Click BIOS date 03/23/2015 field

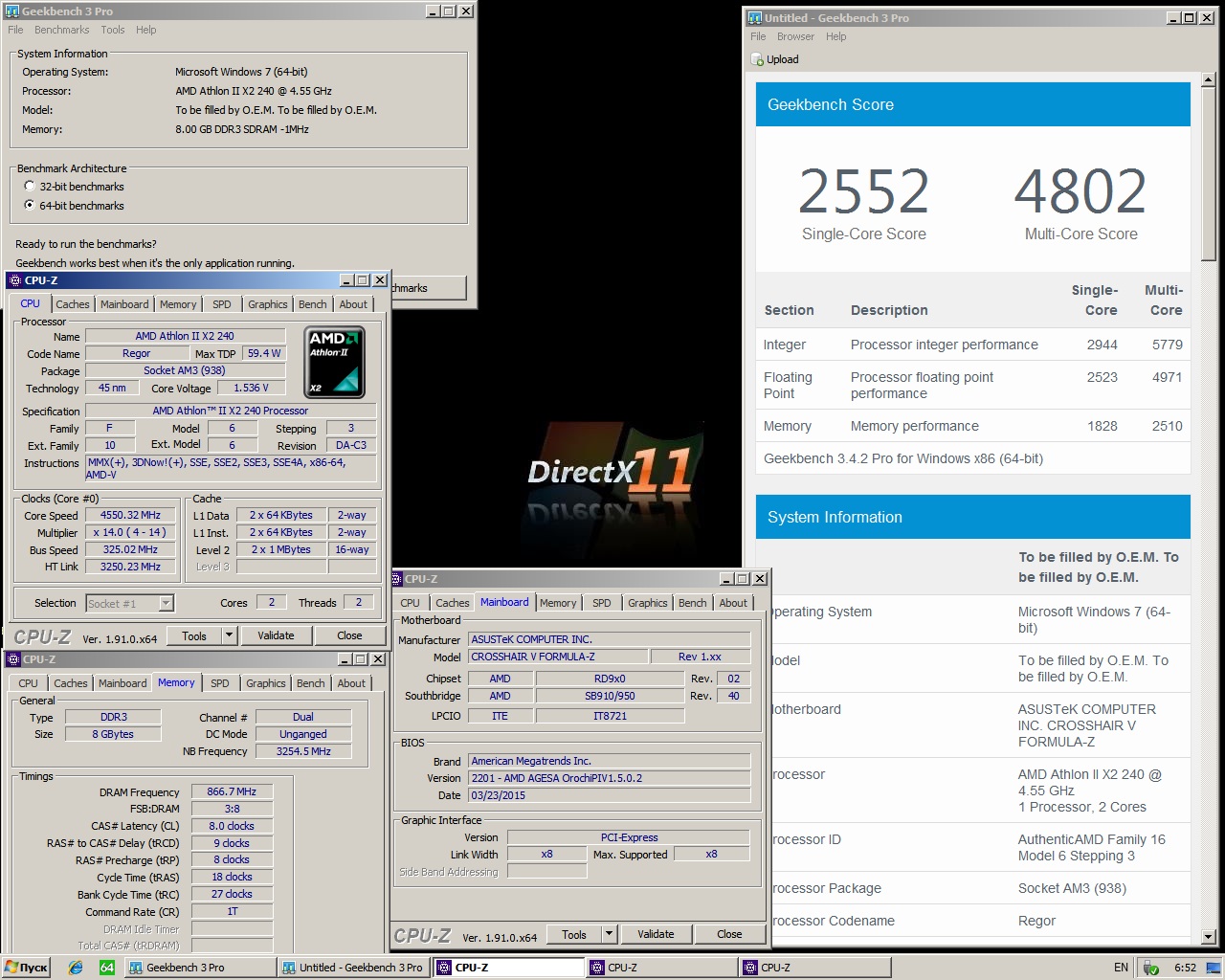(609, 795)
